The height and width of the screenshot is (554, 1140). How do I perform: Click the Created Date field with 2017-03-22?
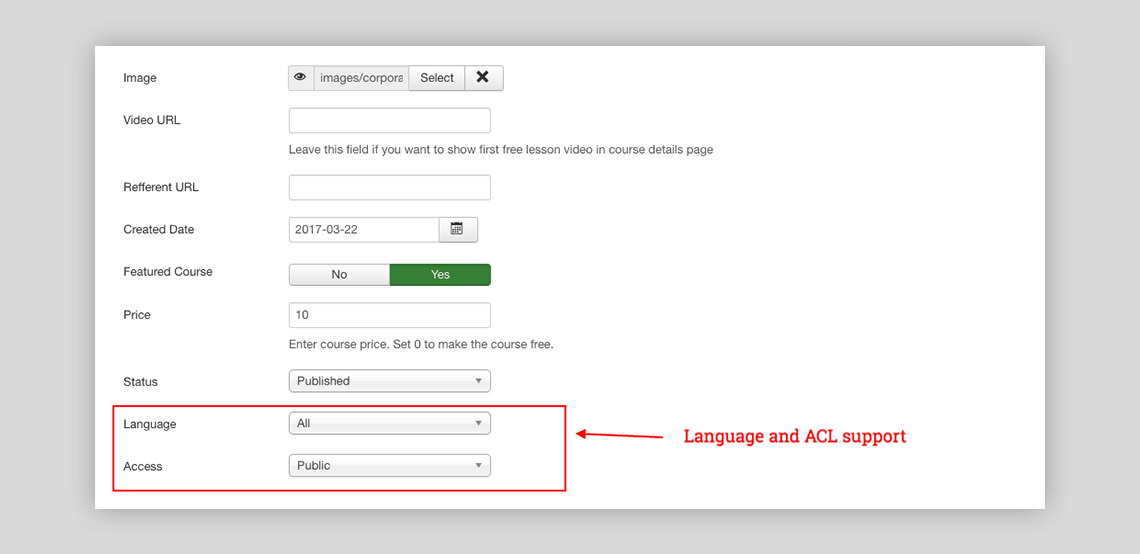(363, 229)
